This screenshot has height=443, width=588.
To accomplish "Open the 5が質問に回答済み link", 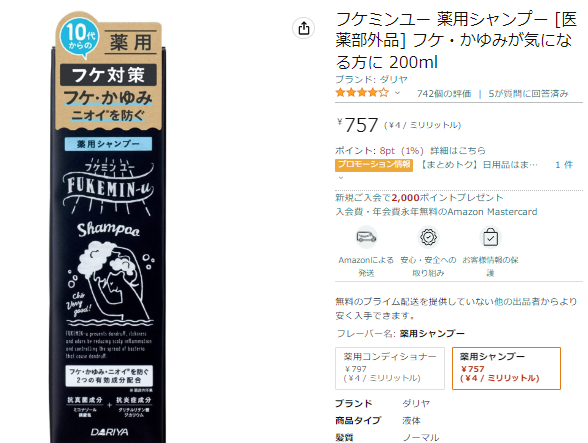I will tap(528, 93).
